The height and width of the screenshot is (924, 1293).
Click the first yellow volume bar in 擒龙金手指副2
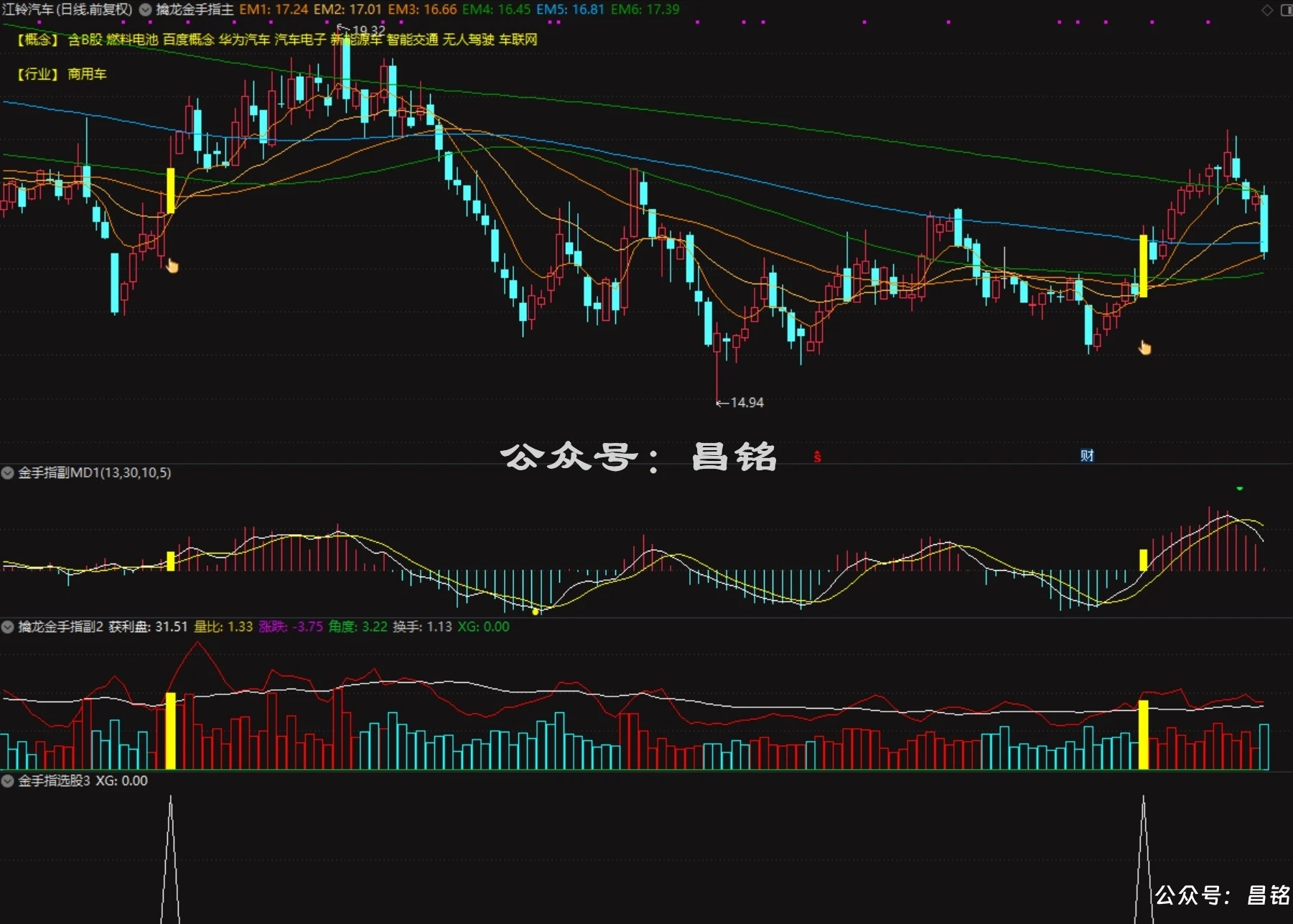(171, 731)
